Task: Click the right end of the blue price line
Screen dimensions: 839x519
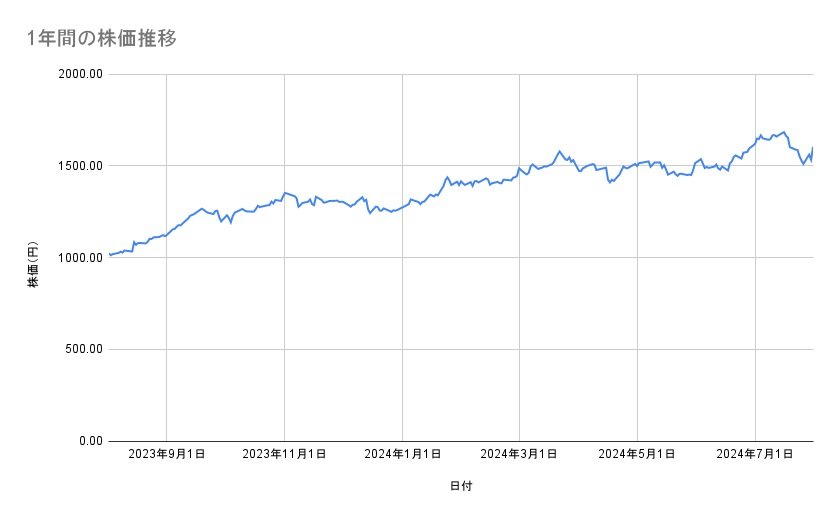Action: tap(812, 148)
